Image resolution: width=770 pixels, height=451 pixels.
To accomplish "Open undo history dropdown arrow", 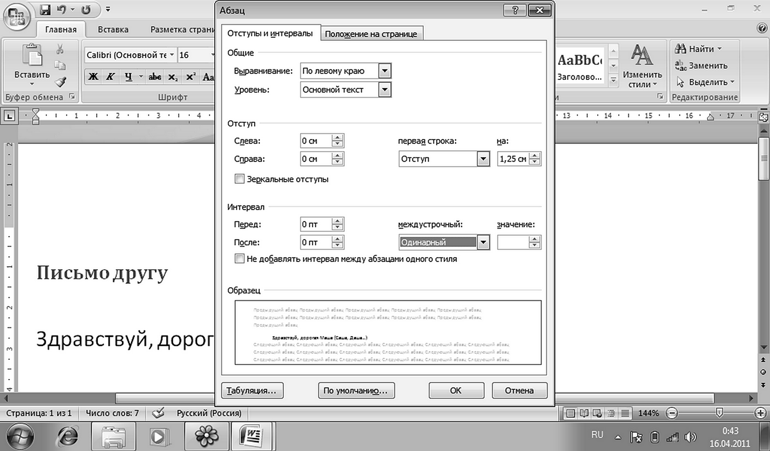I will (73, 9).
